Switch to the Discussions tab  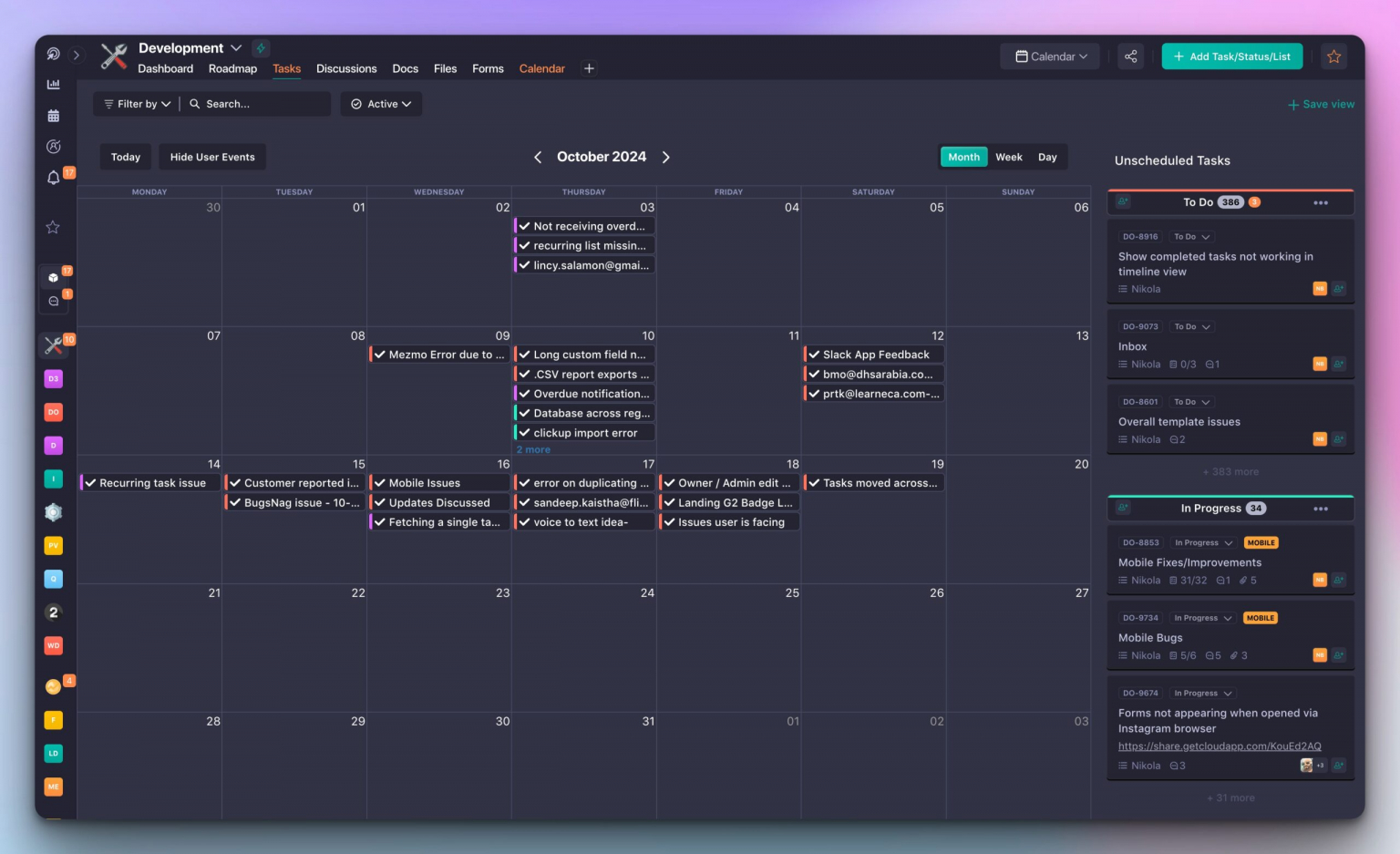[346, 68]
